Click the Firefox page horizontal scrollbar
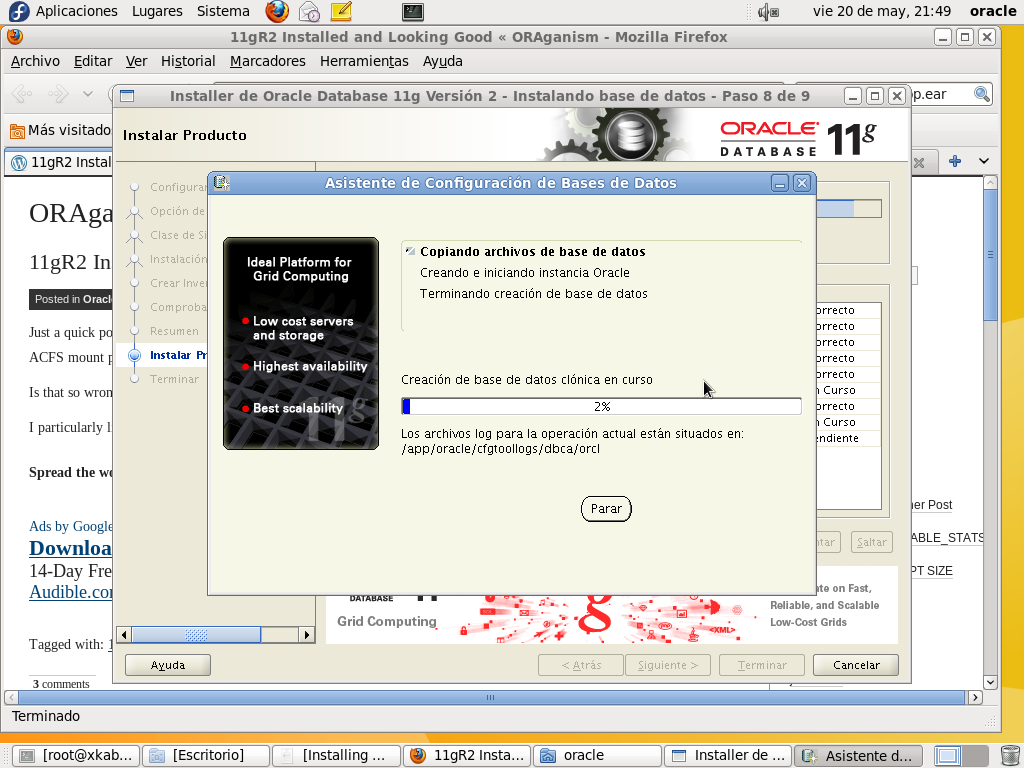Screen dimensions: 1024x768 [x=490, y=697]
